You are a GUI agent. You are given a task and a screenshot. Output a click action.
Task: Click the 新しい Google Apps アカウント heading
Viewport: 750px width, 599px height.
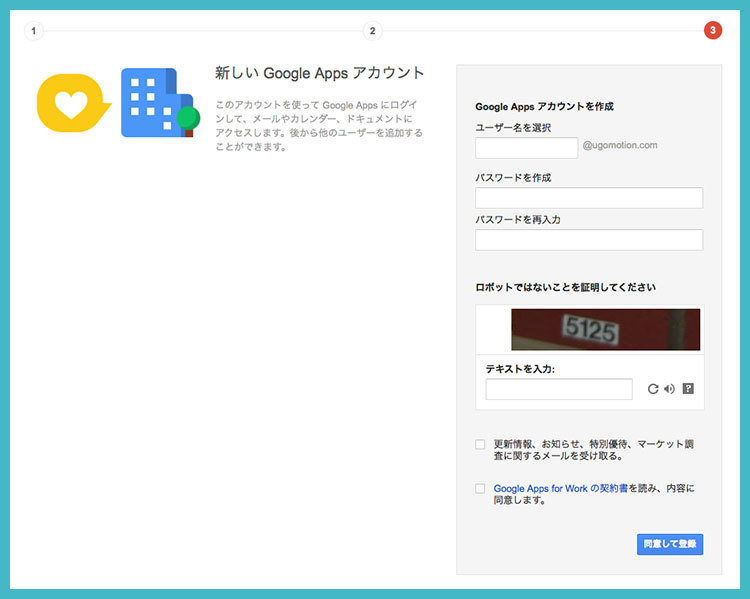319,73
